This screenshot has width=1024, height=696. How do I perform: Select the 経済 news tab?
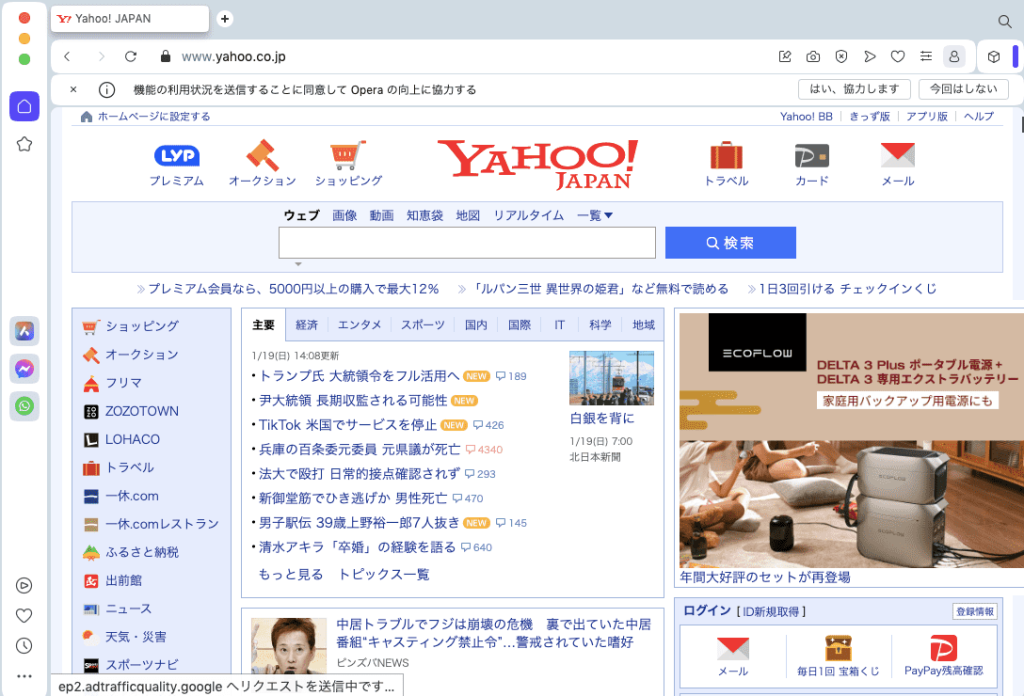tap(306, 324)
